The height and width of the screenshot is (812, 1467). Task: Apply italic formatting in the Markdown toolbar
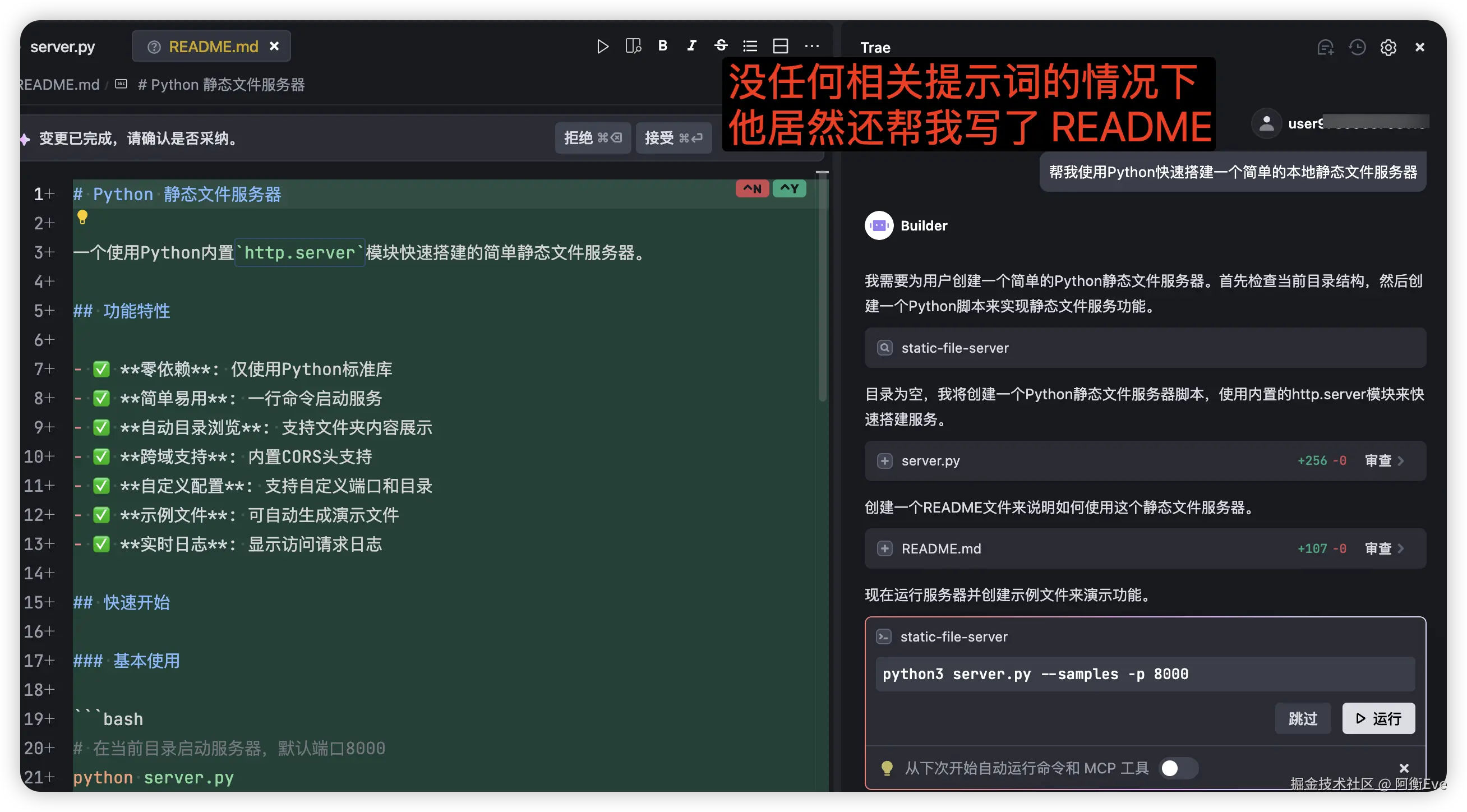pos(691,46)
